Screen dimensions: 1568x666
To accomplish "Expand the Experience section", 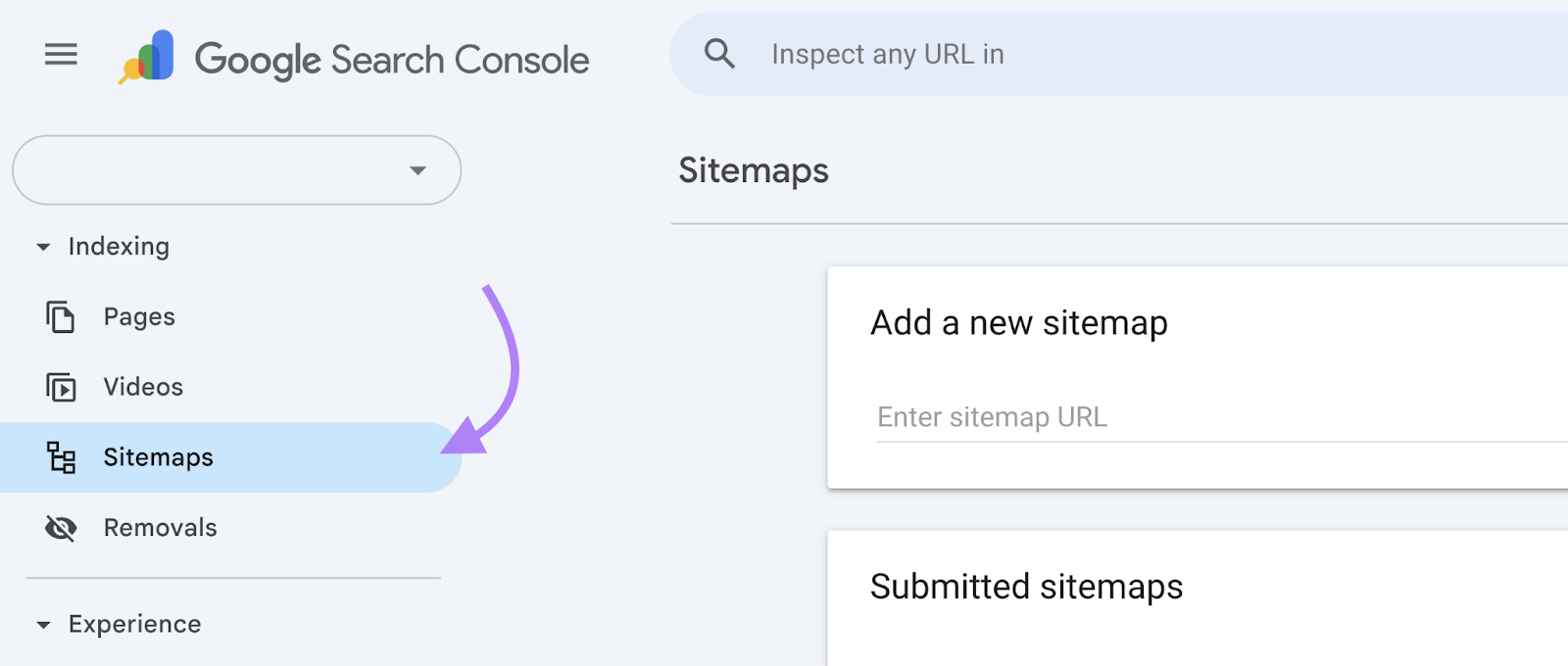I will [42, 624].
